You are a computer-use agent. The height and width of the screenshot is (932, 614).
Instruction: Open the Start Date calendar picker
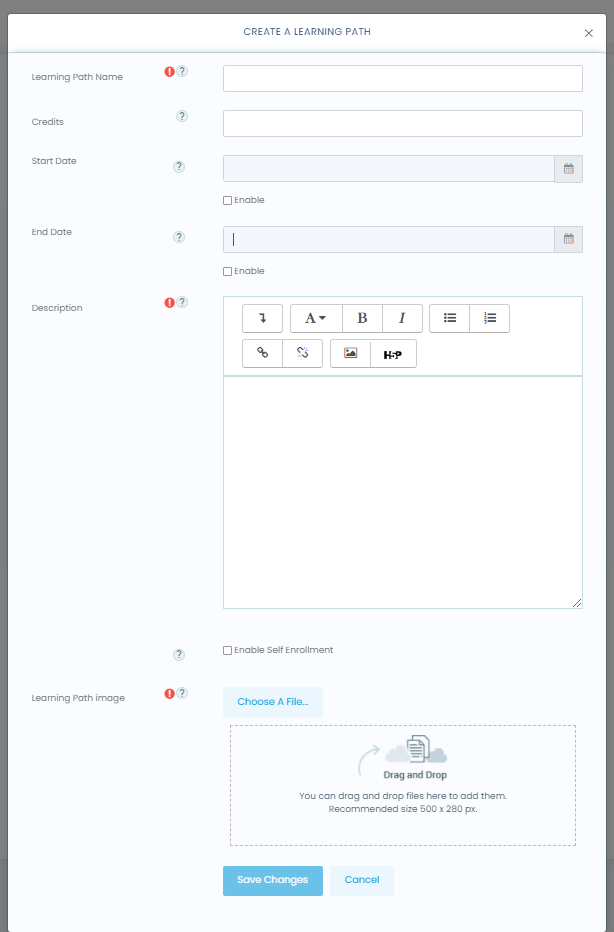click(568, 169)
